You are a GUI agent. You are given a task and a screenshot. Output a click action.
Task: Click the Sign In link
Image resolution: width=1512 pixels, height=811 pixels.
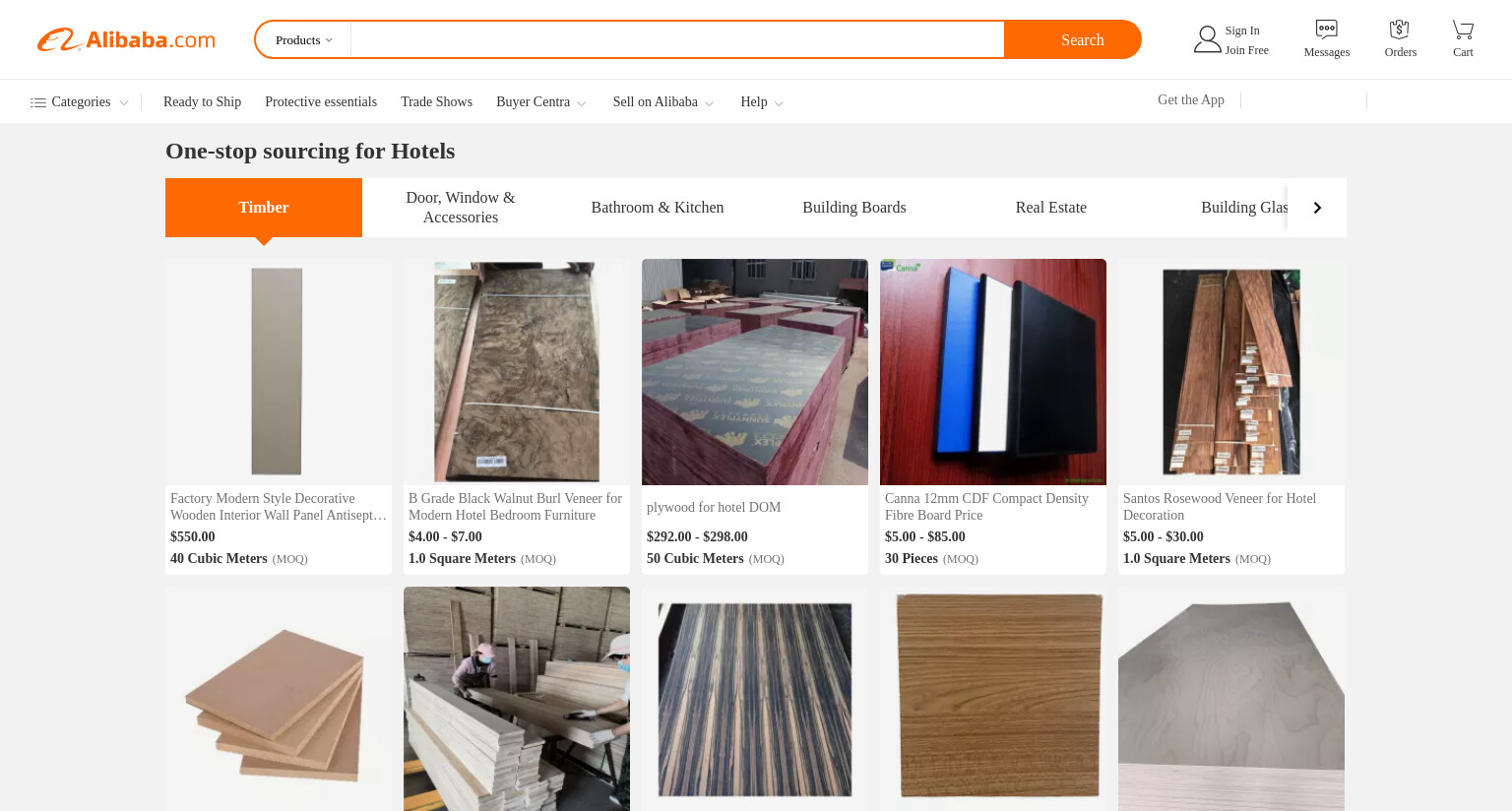[x=1242, y=31]
